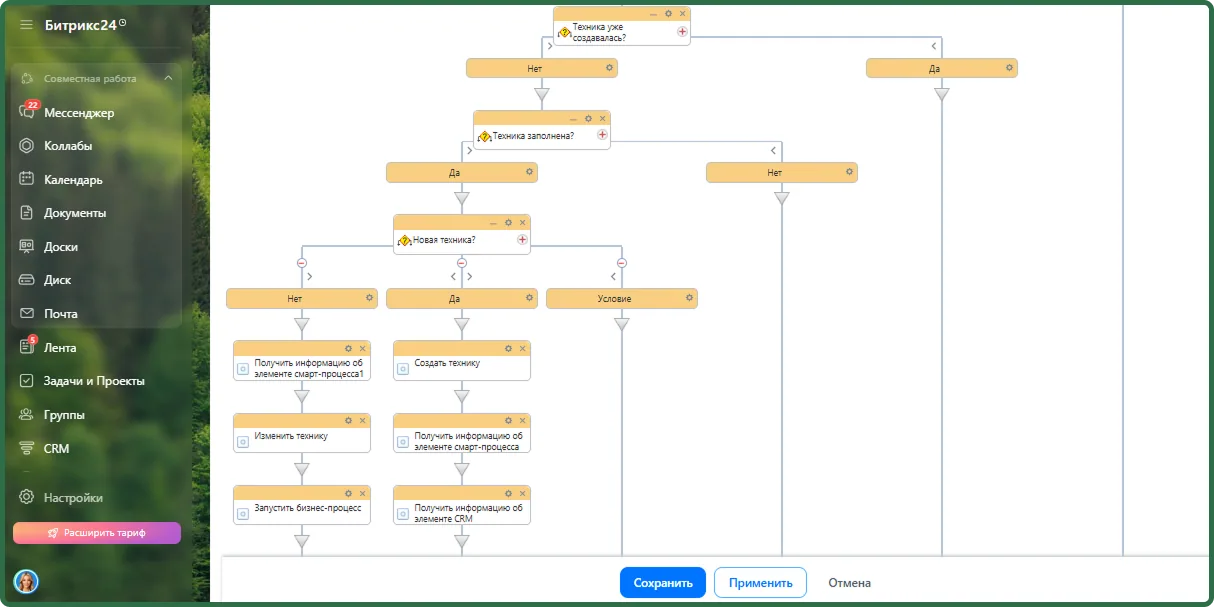The height and width of the screenshot is (607, 1214).
Task: Click the Расширить тариф button
Action: (x=97, y=533)
